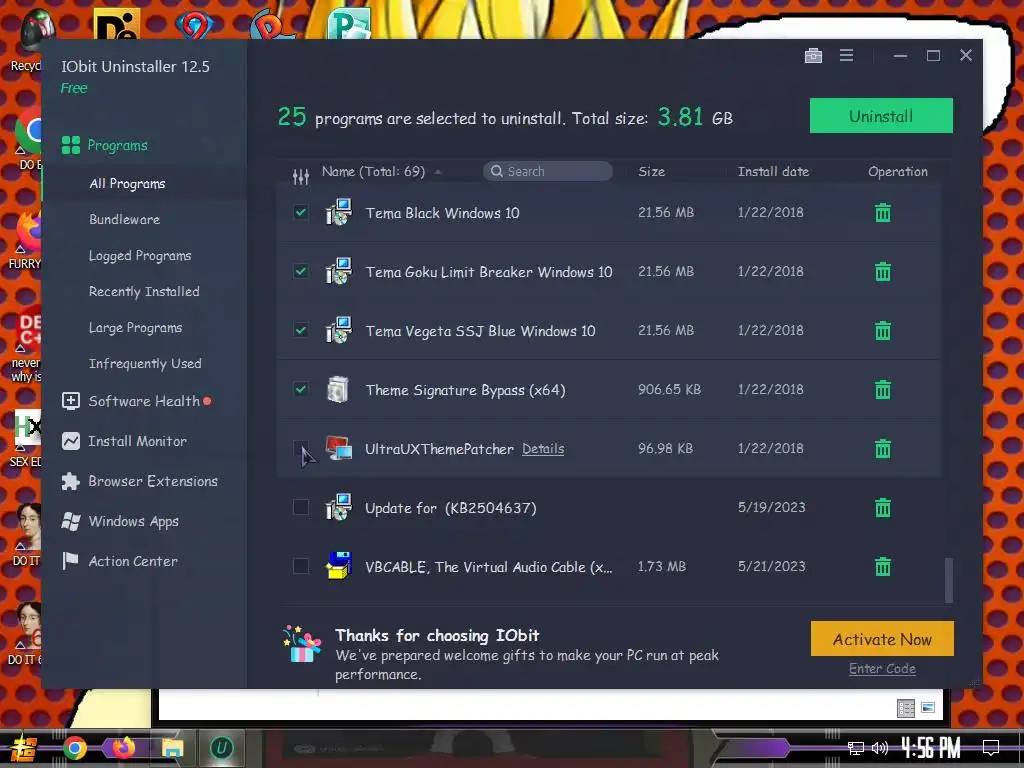This screenshot has height=768, width=1024.
Task: Click trash icon for VBCABLE row
Action: 883,566
